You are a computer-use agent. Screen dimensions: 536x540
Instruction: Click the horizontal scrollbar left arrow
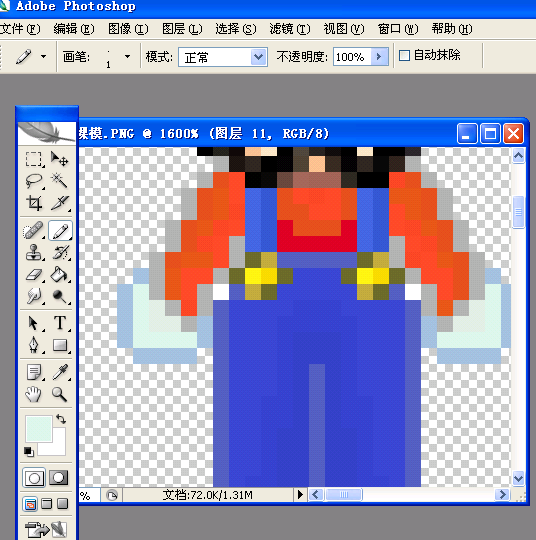316,495
